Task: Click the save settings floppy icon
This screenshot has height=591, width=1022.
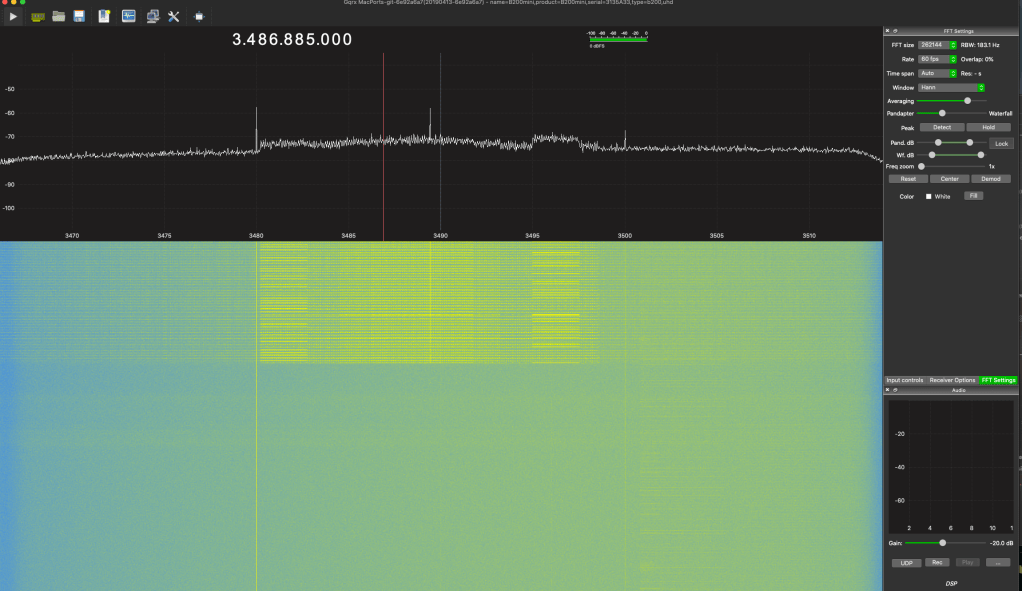Action: click(79, 16)
